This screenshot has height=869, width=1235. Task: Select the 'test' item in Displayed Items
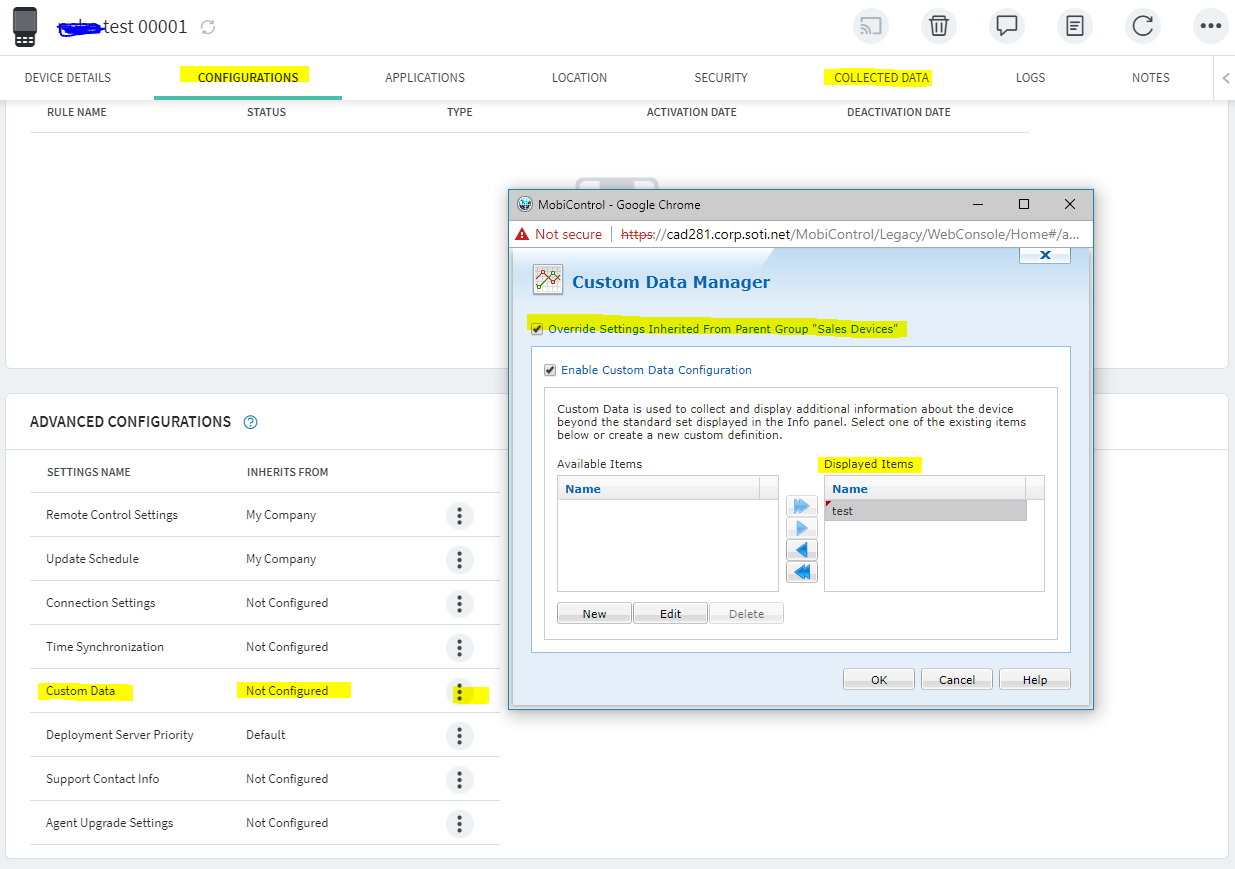[x=925, y=511]
